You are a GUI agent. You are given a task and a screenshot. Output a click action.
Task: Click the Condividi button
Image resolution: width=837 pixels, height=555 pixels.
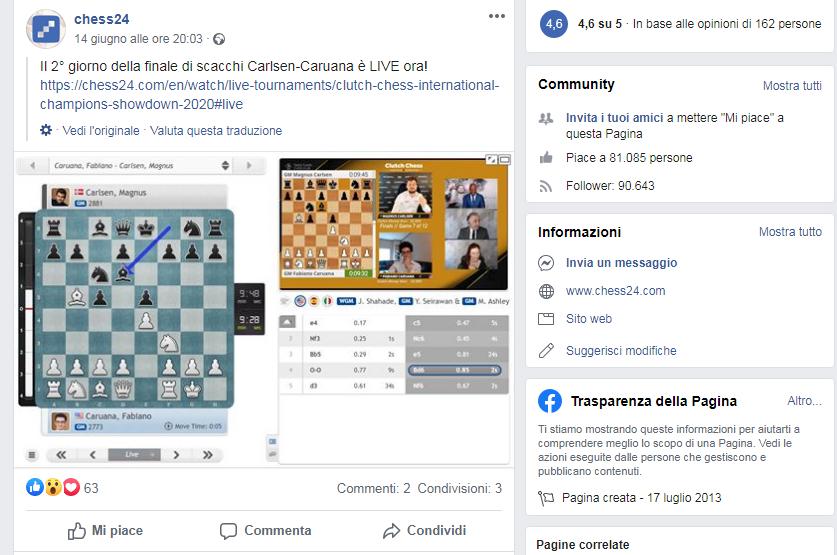[x=424, y=530]
